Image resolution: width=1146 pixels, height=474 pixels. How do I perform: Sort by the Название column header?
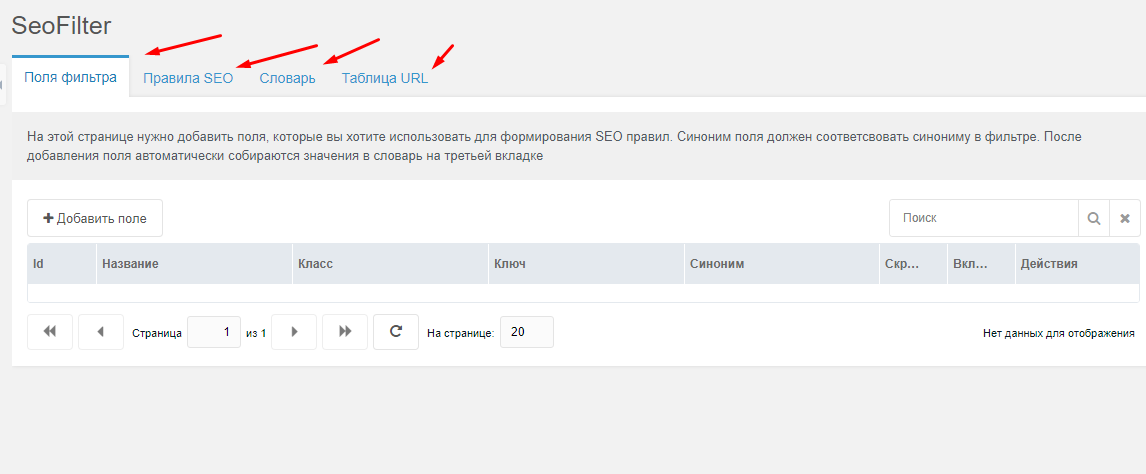[194, 264]
